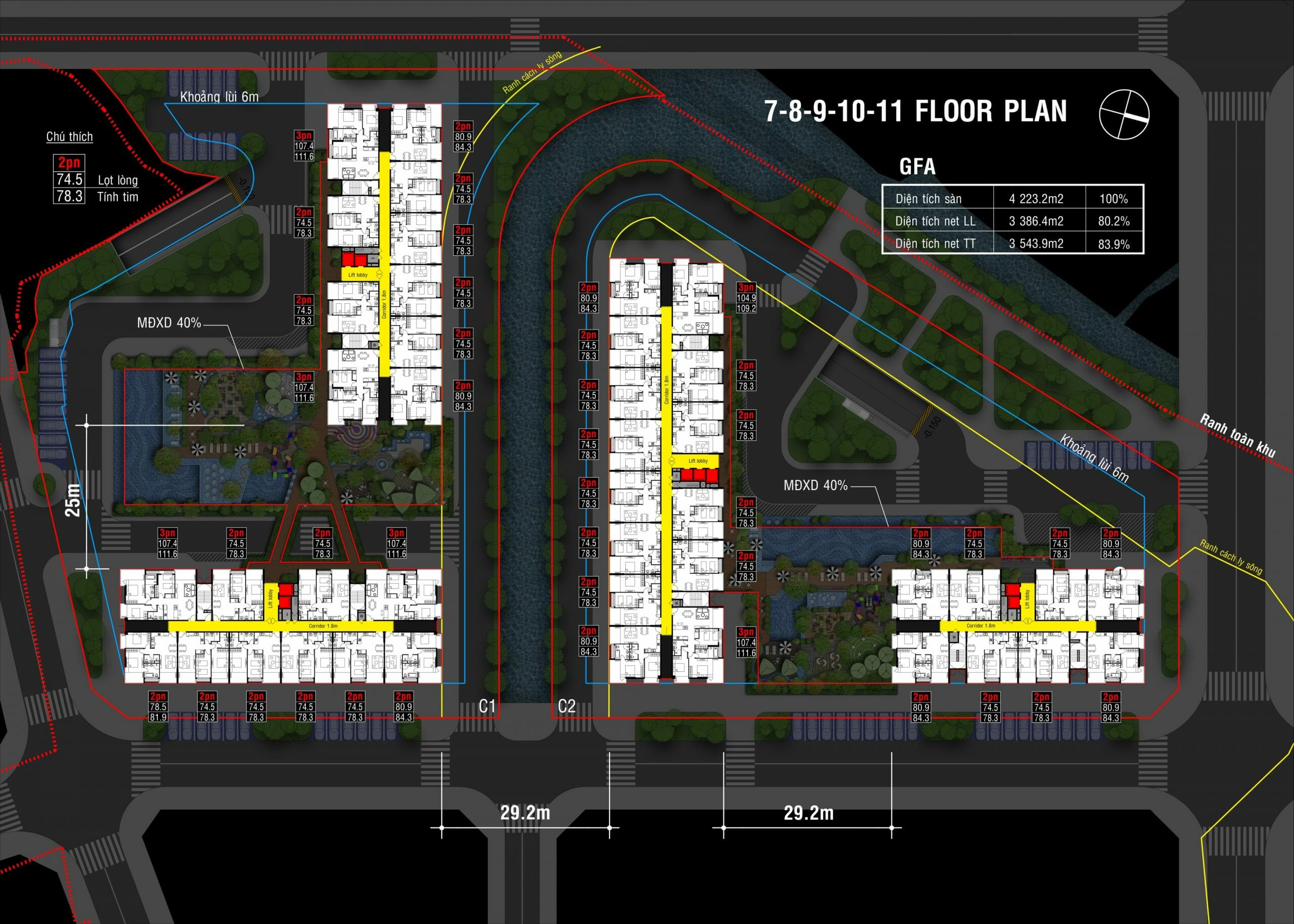This screenshot has height=924, width=1294.
Task: Select the 'Diện tích net LL' row label
Action: click(935, 221)
